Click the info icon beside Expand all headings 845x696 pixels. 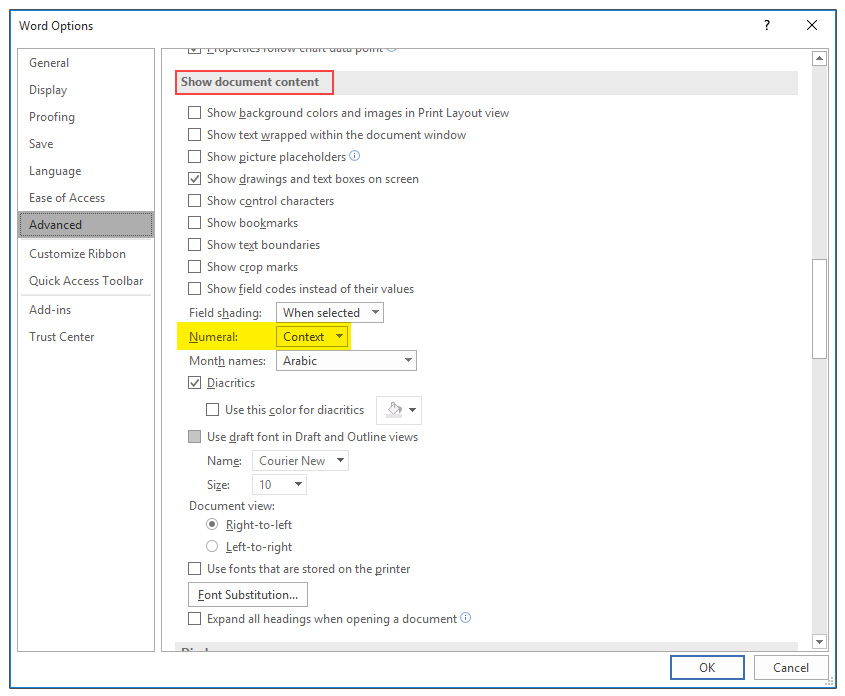466,617
